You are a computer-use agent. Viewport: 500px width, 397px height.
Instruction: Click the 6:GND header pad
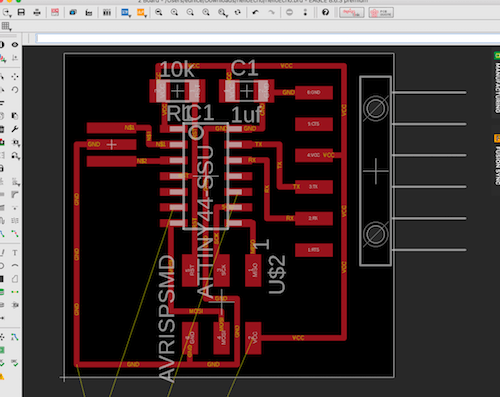314,92
